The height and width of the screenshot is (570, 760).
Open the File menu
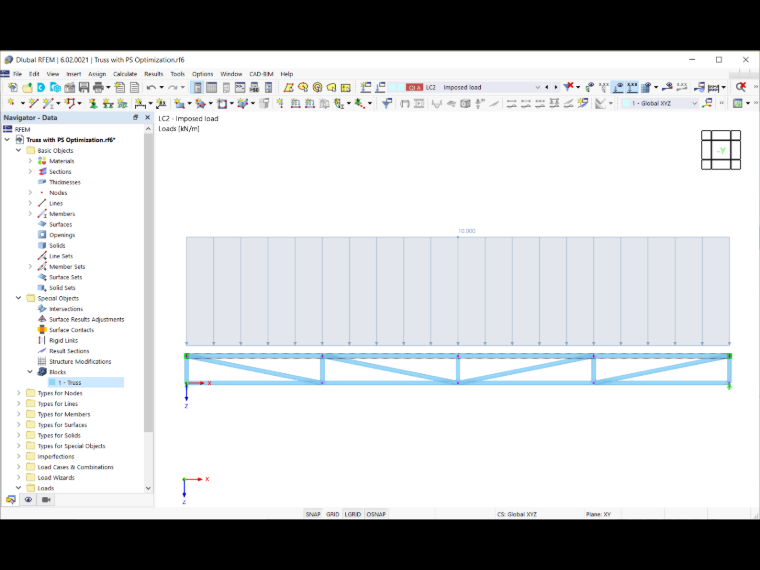(x=17, y=74)
